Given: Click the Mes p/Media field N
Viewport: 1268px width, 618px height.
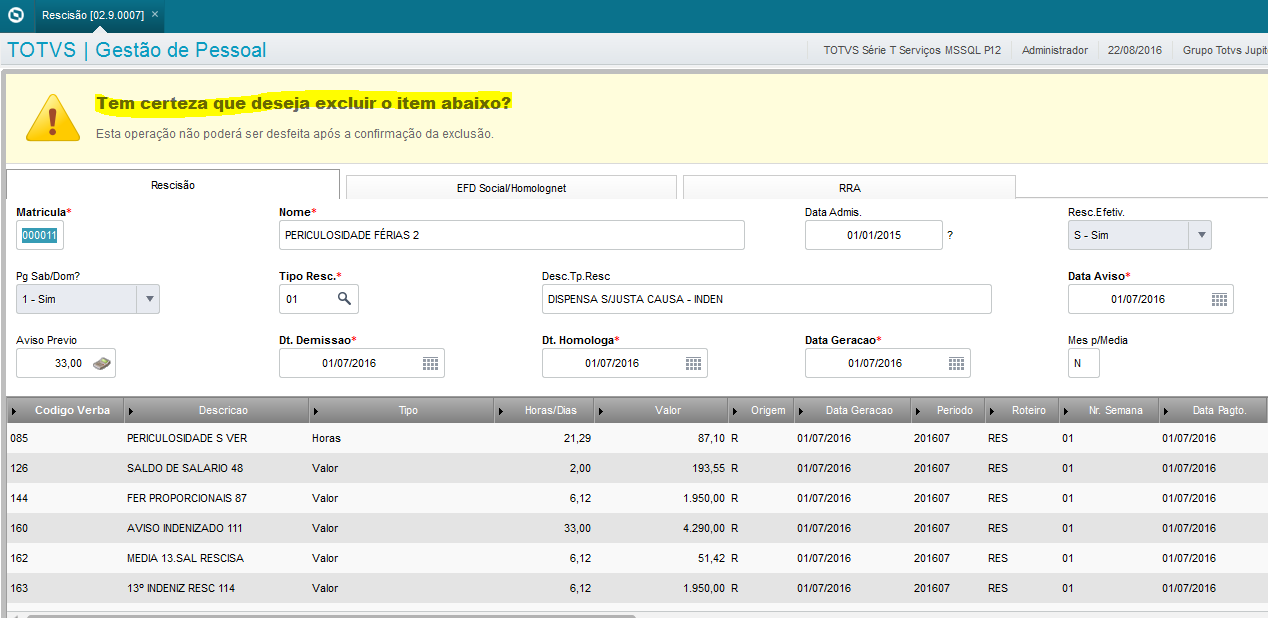Looking at the screenshot, I should (x=1084, y=363).
